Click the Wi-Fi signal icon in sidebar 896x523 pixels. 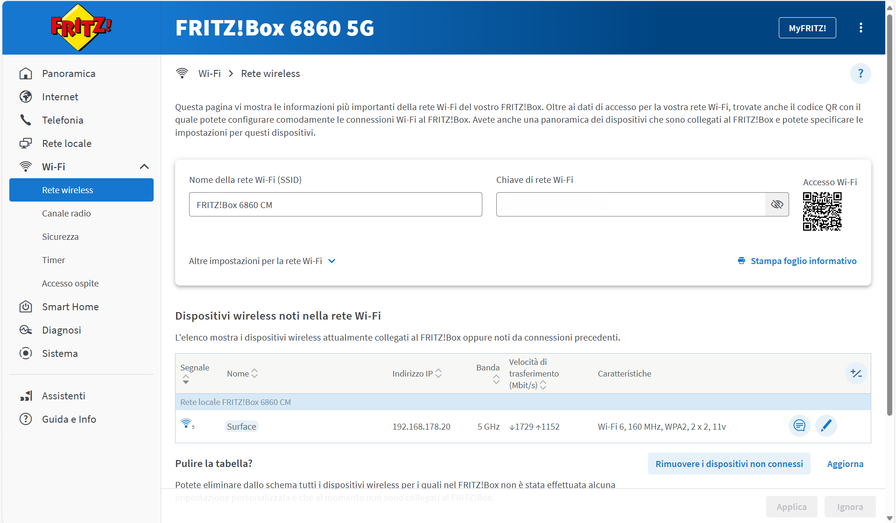[26, 166]
